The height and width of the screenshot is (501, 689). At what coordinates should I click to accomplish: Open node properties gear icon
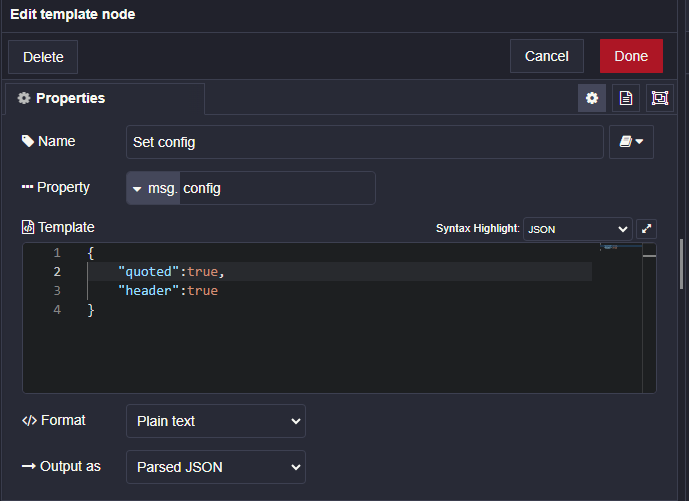[x=591, y=98]
